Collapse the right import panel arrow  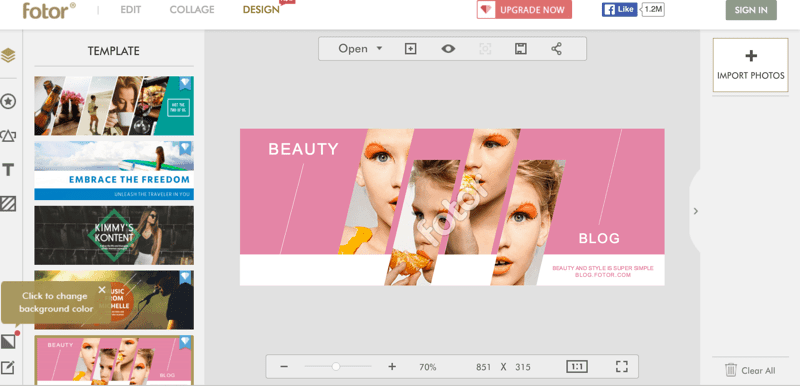click(695, 211)
